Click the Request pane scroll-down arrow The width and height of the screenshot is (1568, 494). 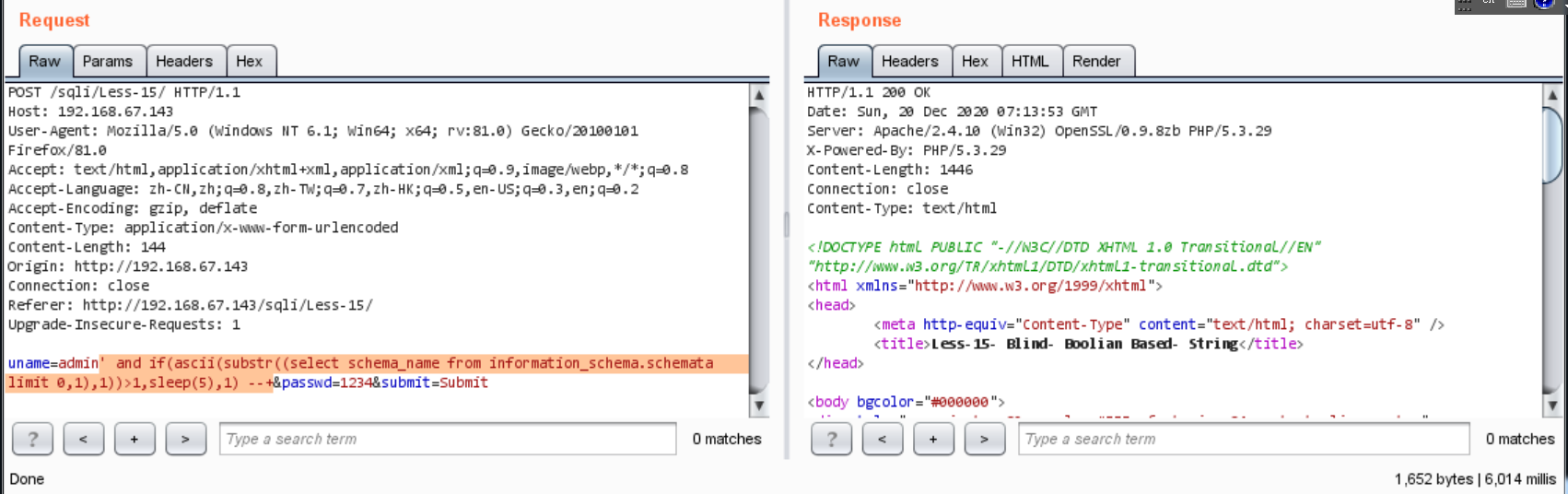(x=759, y=405)
